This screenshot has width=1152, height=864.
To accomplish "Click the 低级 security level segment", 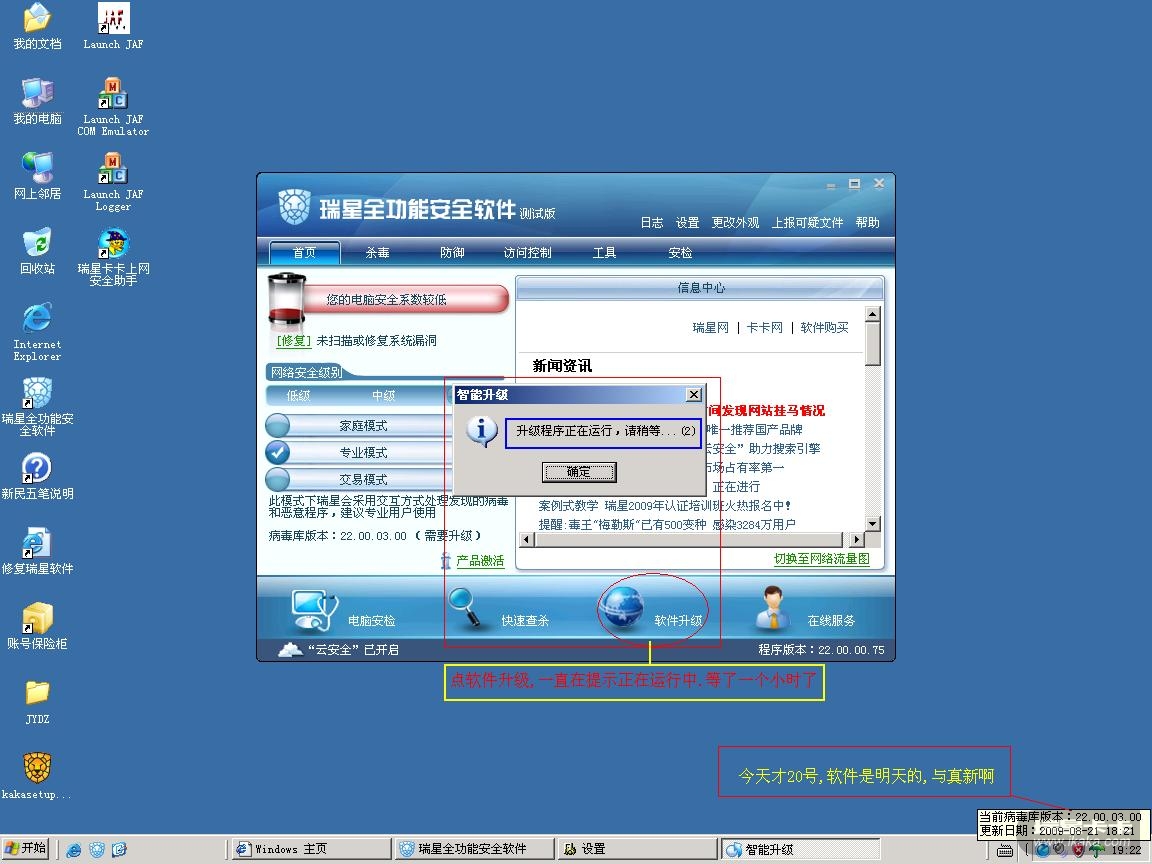I will pos(298,395).
